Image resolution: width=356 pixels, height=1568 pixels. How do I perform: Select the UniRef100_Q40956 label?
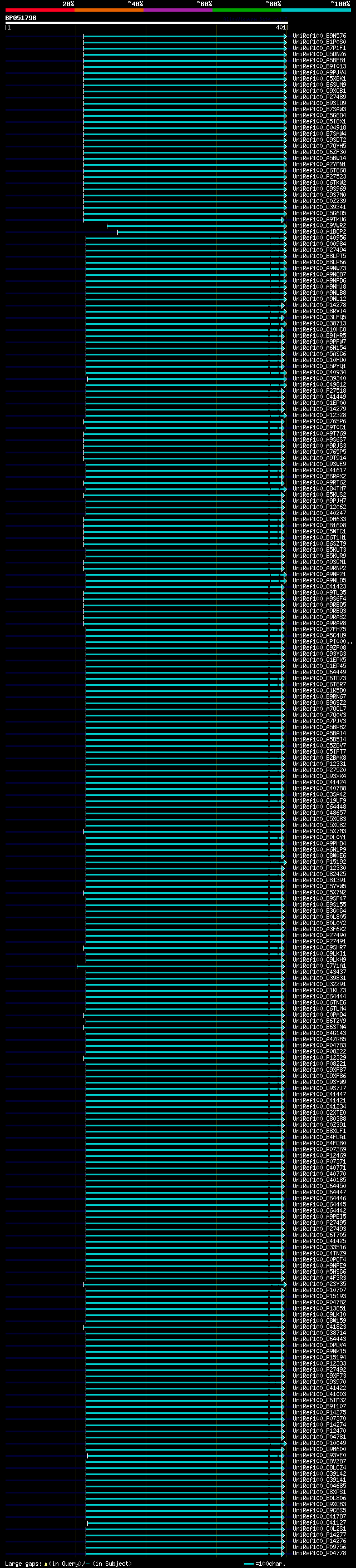(x=319, y=238)
